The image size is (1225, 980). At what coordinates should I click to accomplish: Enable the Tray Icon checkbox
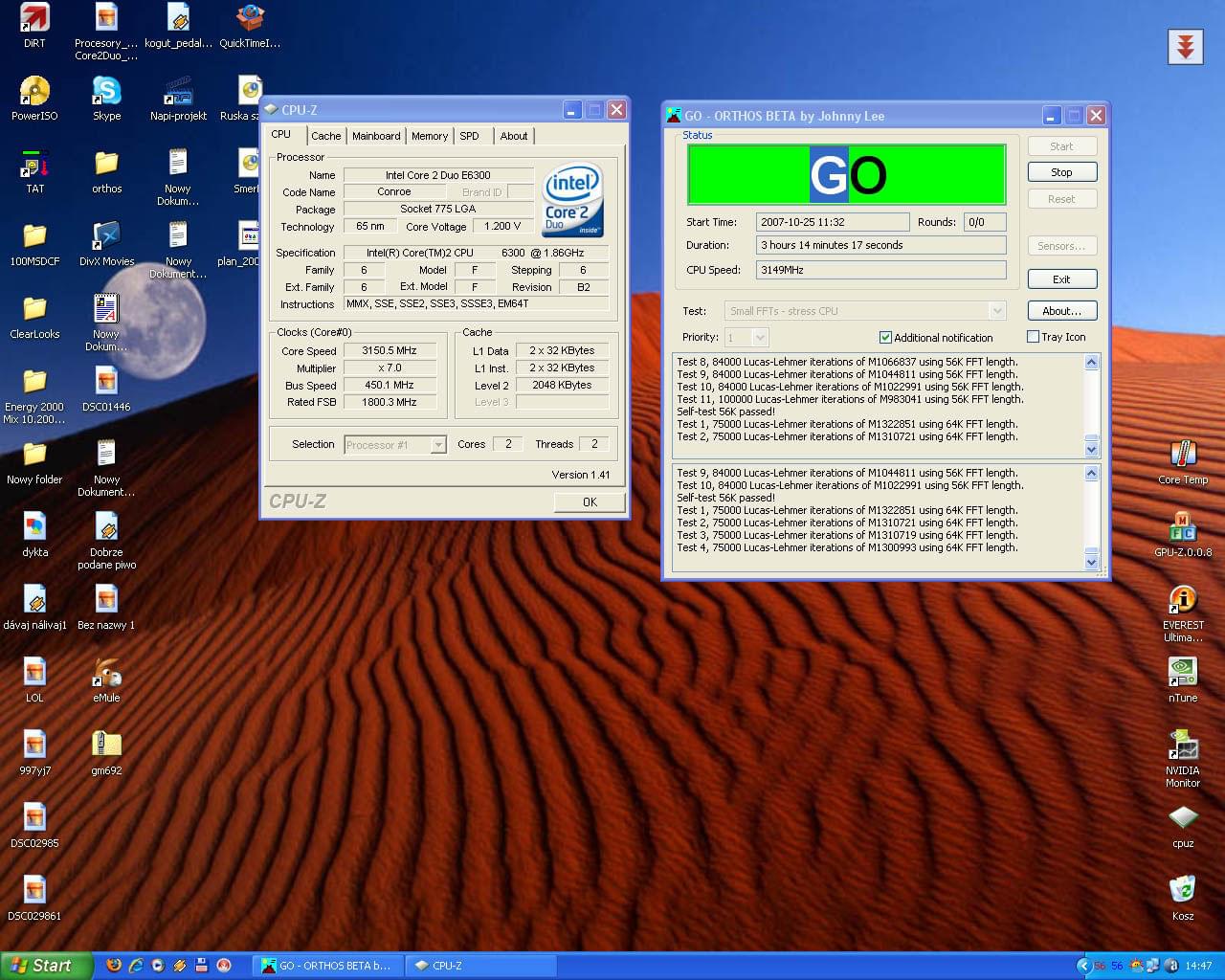point(1033,337)
